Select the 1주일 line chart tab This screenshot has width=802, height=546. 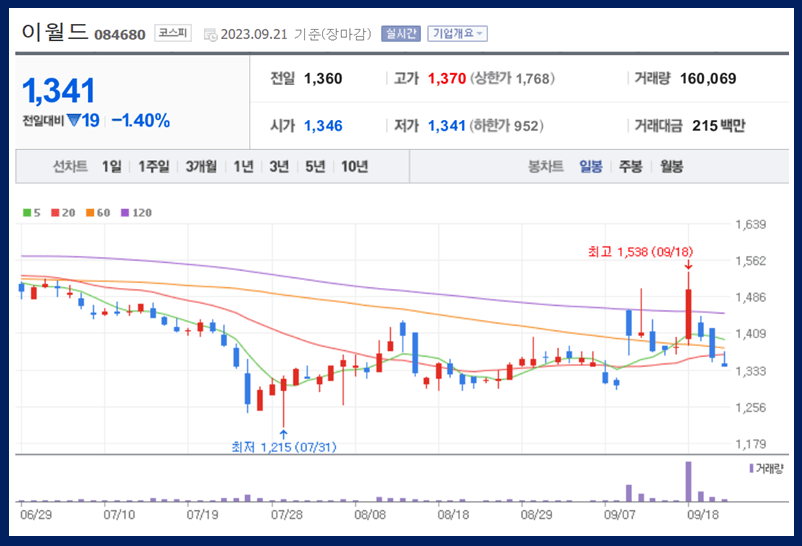click(153, 166)
